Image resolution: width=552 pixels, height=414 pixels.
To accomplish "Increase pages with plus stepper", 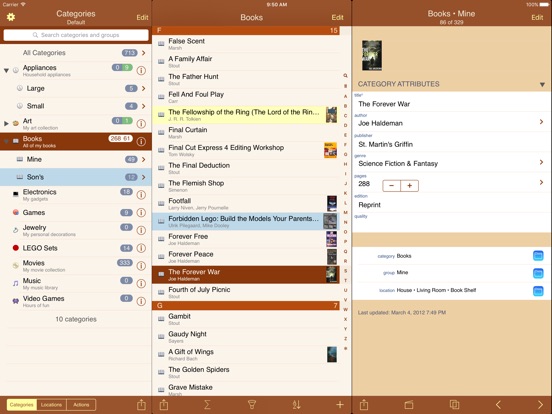I will point(409,186).
